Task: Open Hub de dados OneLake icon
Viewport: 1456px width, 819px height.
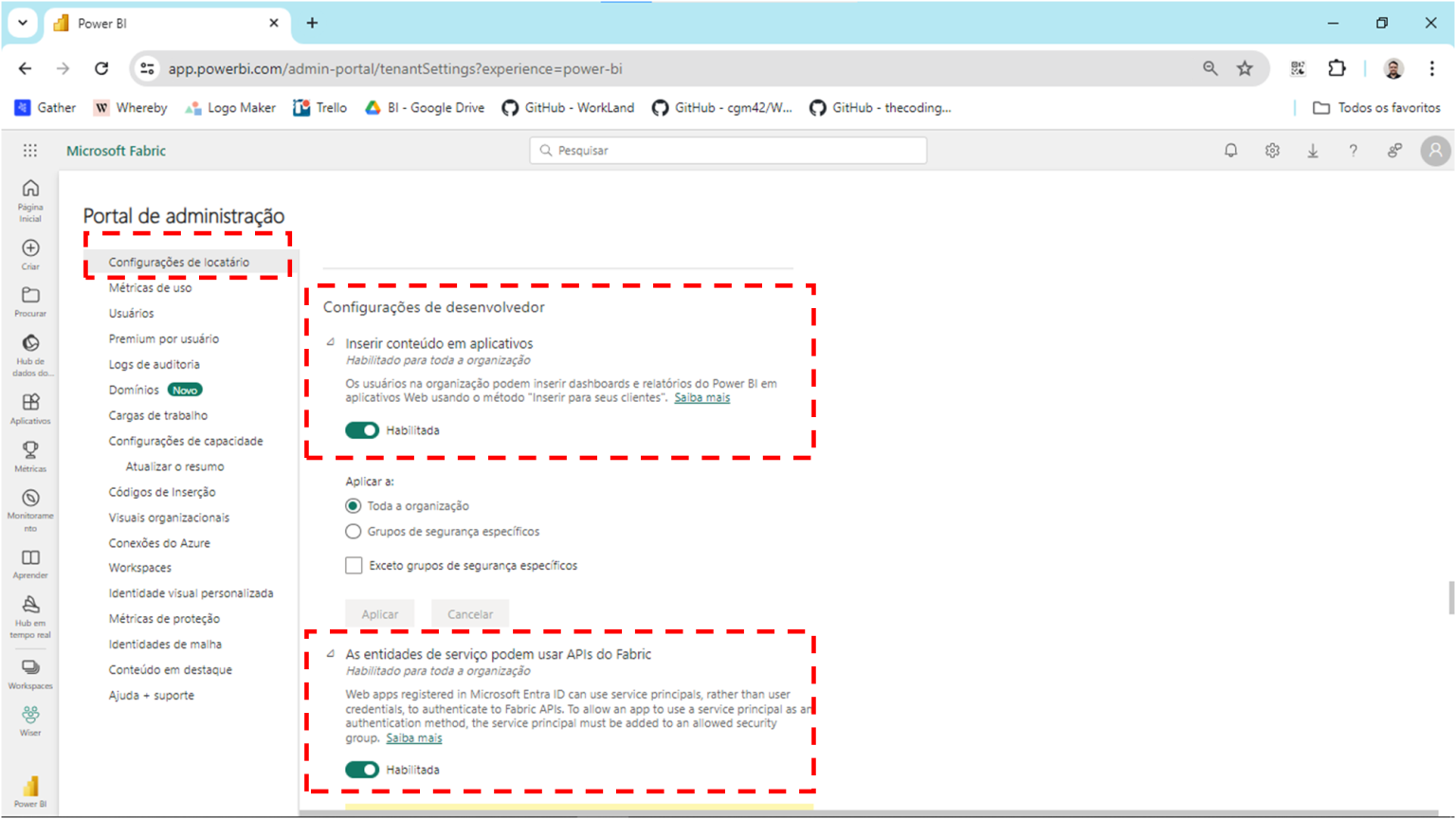Action: [x=30, y=344]
